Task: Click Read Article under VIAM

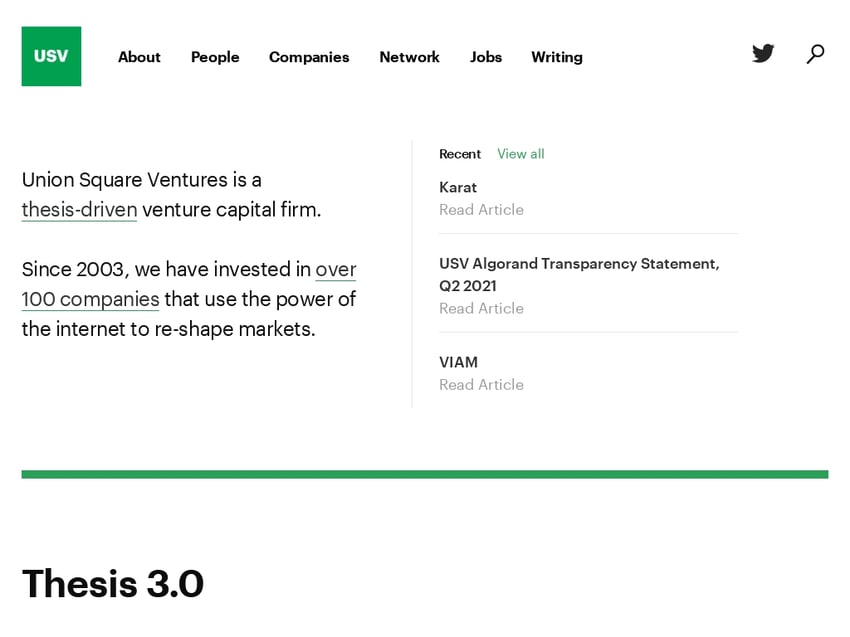Action: 481,385
